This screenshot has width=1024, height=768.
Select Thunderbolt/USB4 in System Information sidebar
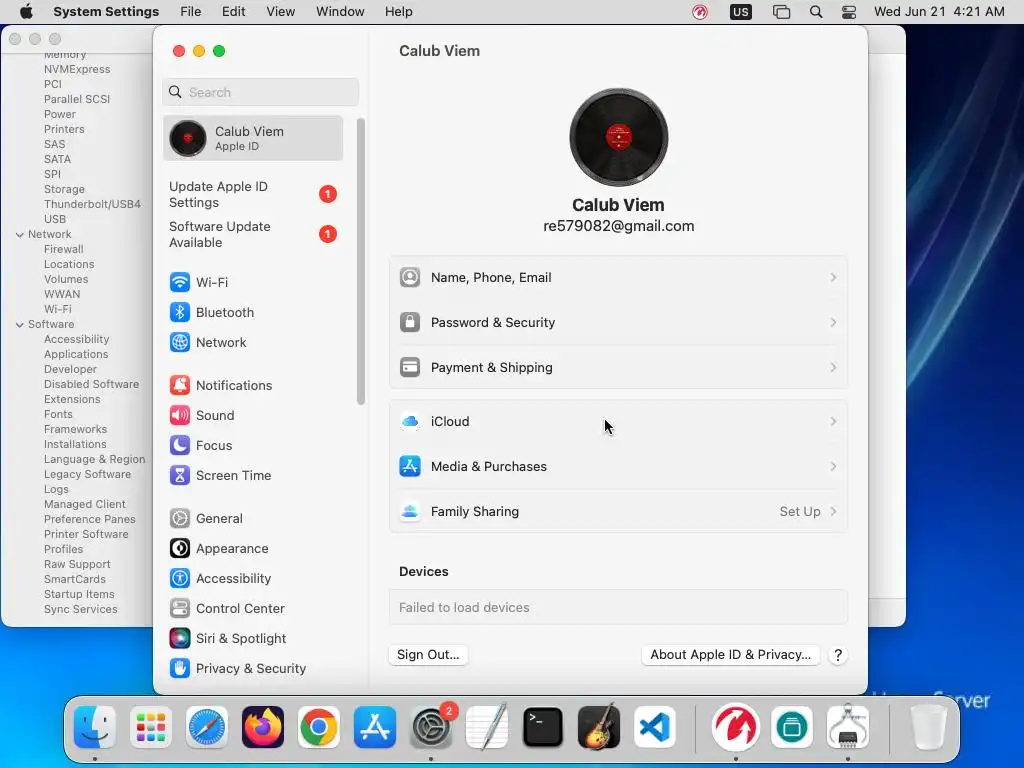[x=92, y=204]
